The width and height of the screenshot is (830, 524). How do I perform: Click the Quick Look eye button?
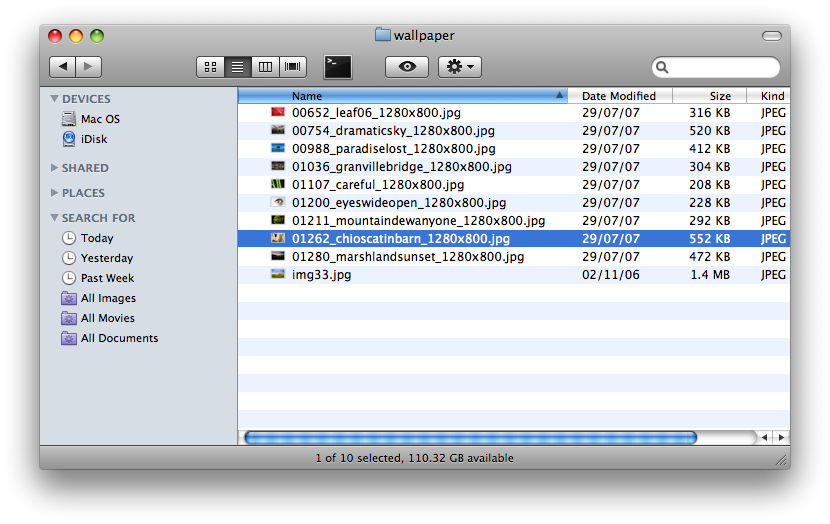(407, 67)
